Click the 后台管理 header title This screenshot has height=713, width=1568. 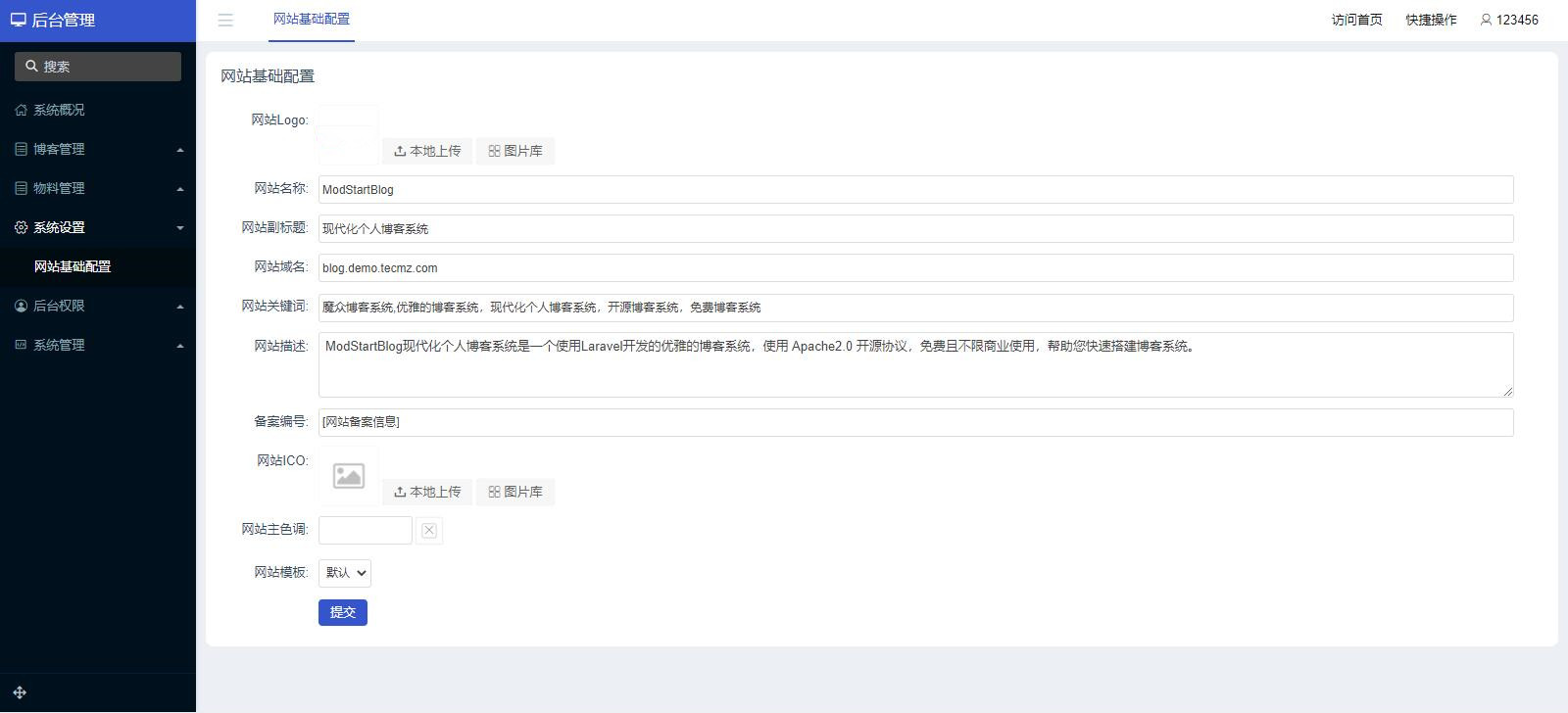pos(63,20)
